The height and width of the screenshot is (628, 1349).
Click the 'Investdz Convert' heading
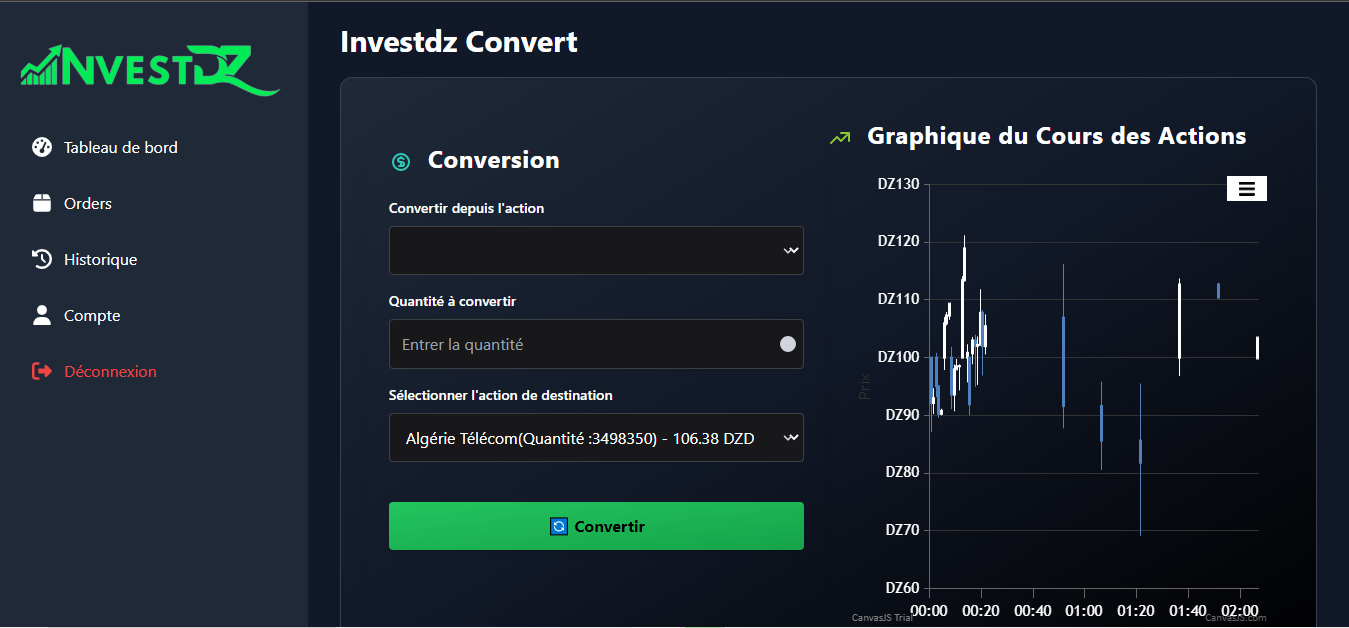(x=459, y=42)
